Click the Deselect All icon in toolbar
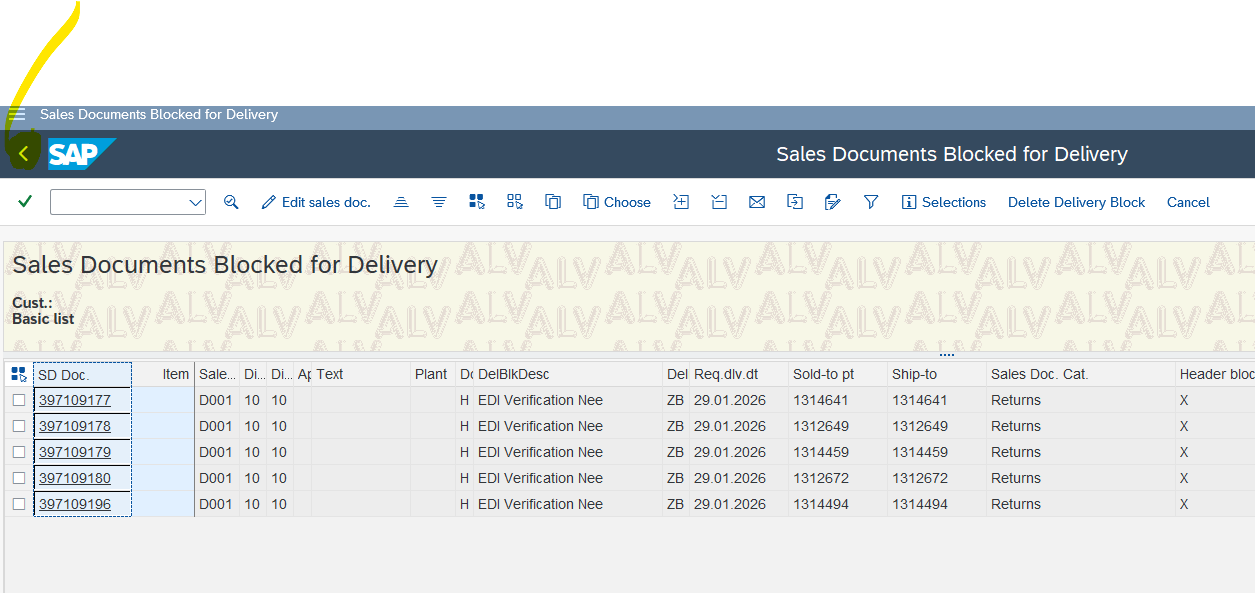Screen dimensions: 1255x593 coord(515,202)
